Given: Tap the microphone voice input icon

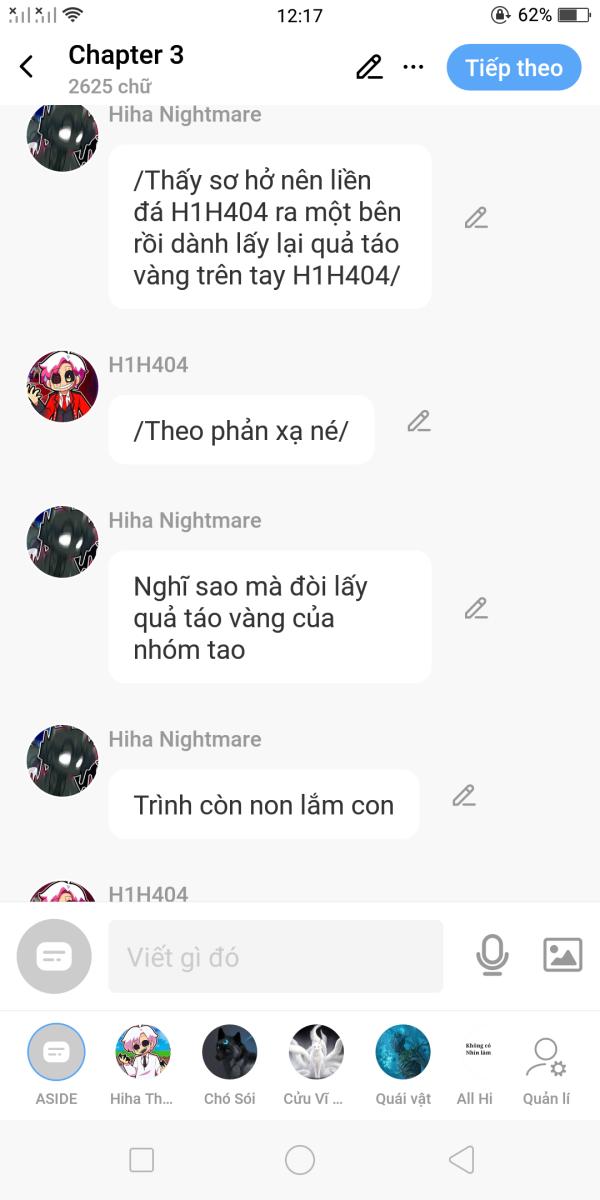Looking at the screenshot, I should pos(492,956).
